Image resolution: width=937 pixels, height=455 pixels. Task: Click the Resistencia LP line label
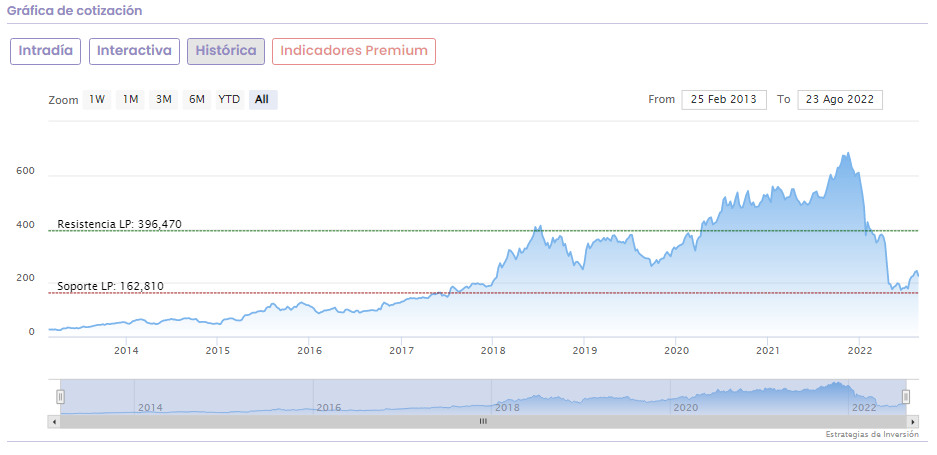click(x=119, y=224)
